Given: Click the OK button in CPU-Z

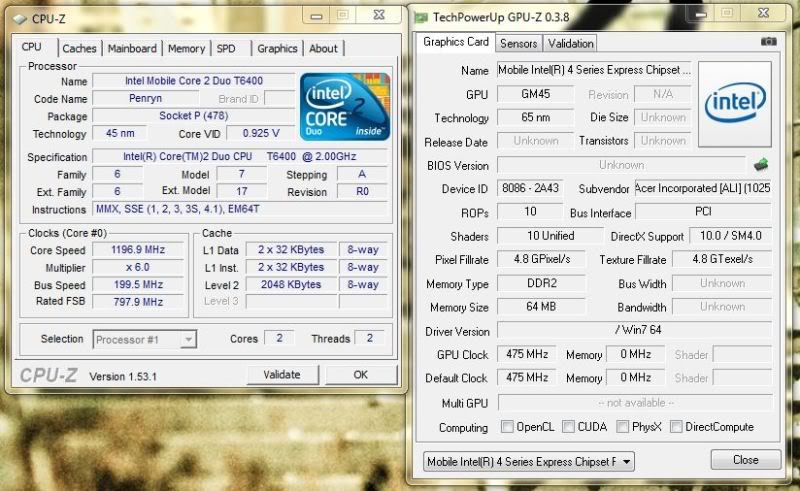Looking at the screenshot, I should 361,375.
